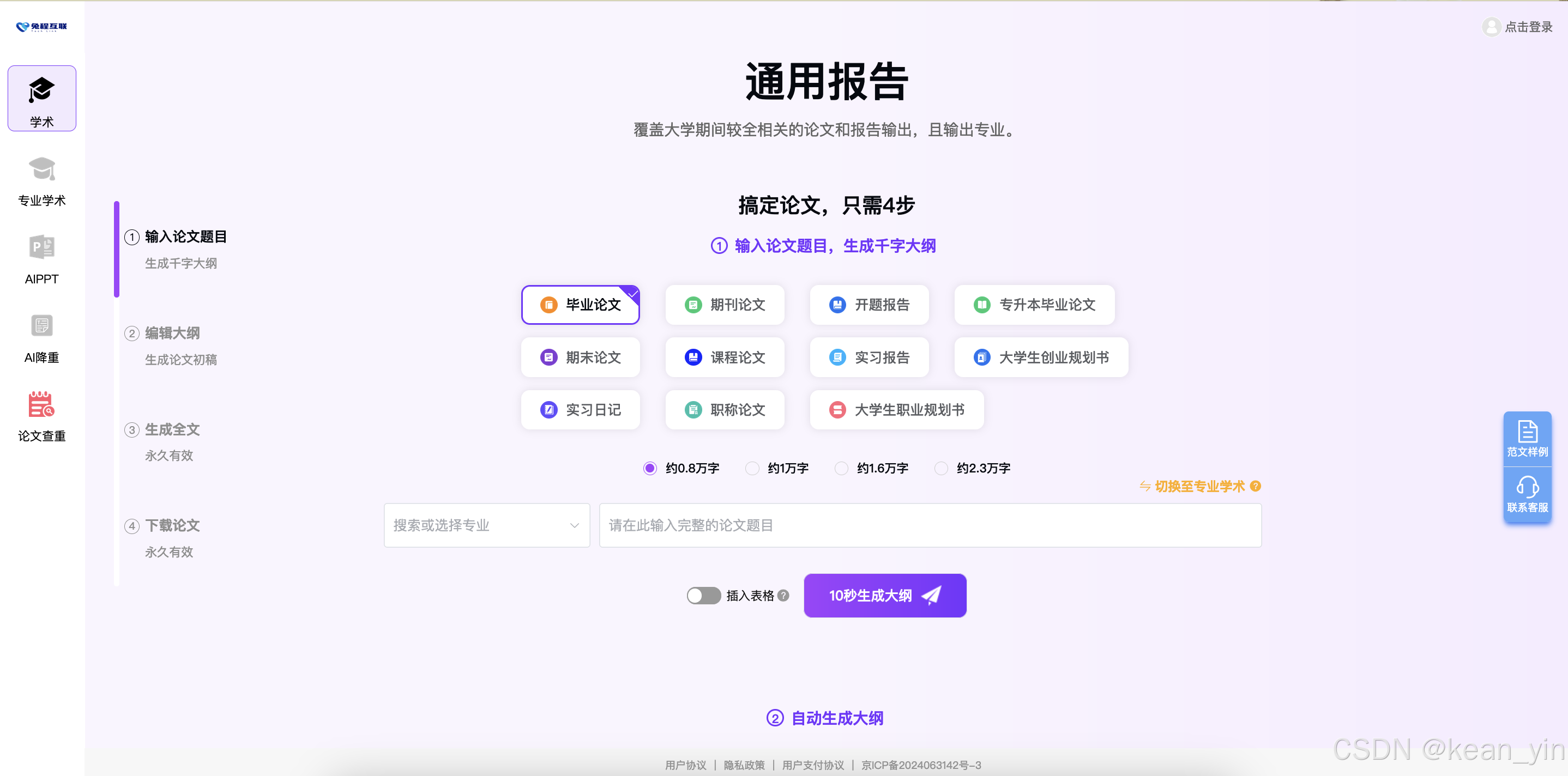This screenshot has width=1568, height=776.
Task: Toggle the 插入表格 switch
Action: tap(704, 596)
